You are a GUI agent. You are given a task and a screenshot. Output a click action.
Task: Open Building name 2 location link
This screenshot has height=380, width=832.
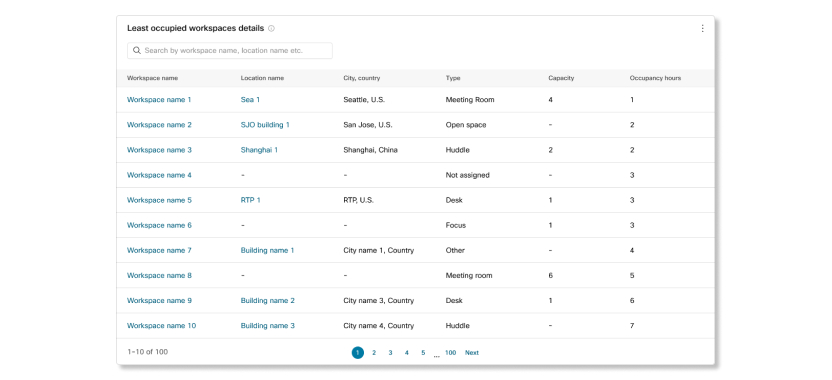click(x=268, y=301)
